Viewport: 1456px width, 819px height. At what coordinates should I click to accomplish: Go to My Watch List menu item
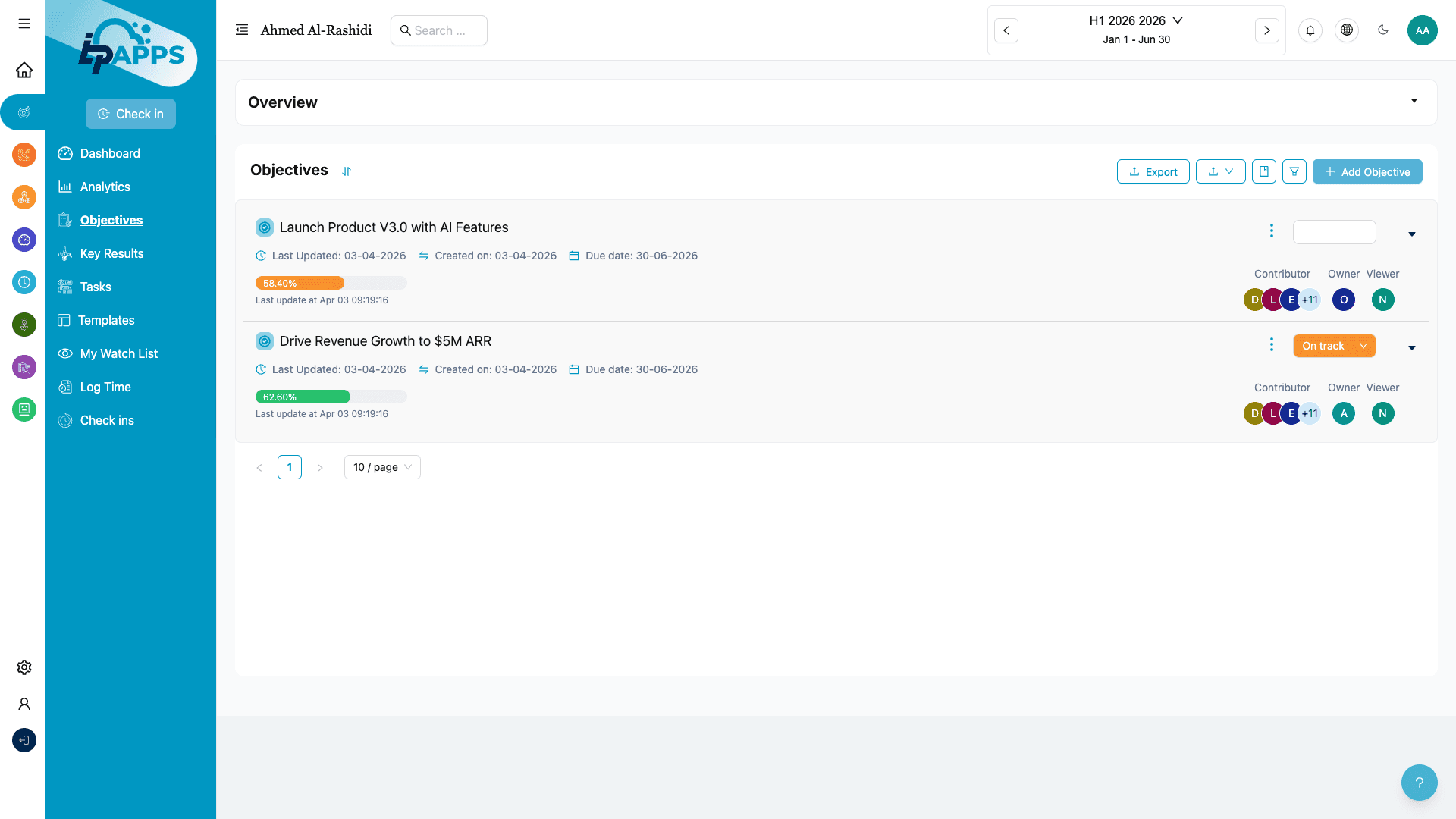118,353
